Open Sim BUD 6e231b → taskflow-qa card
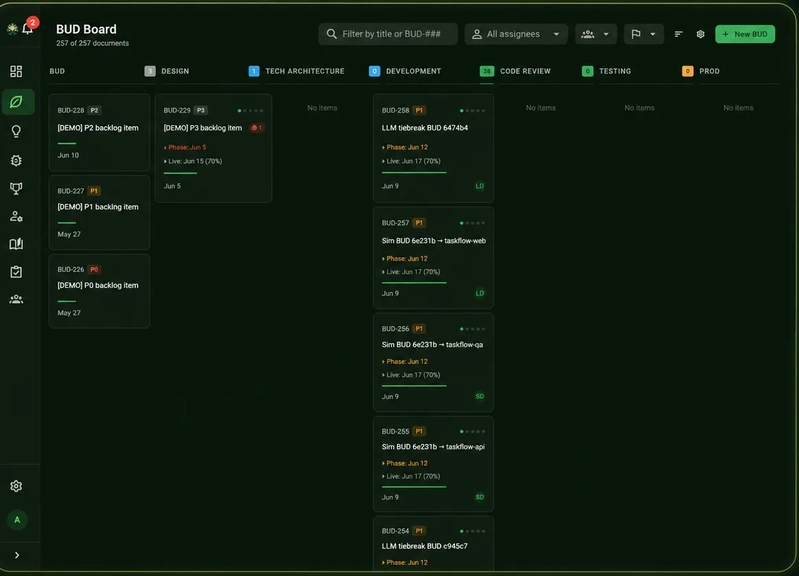The image size is (799, 576). click(x=434, y=362)
